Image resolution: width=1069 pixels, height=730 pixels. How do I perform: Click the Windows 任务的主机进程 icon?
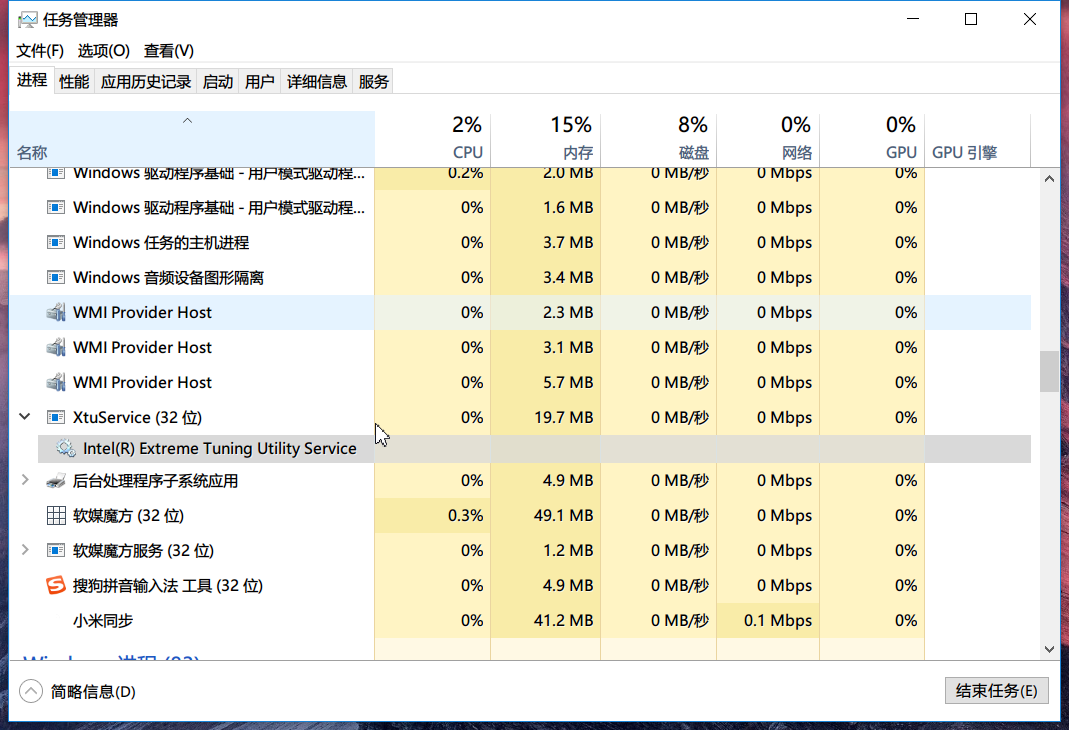click(x=55, y=242)
